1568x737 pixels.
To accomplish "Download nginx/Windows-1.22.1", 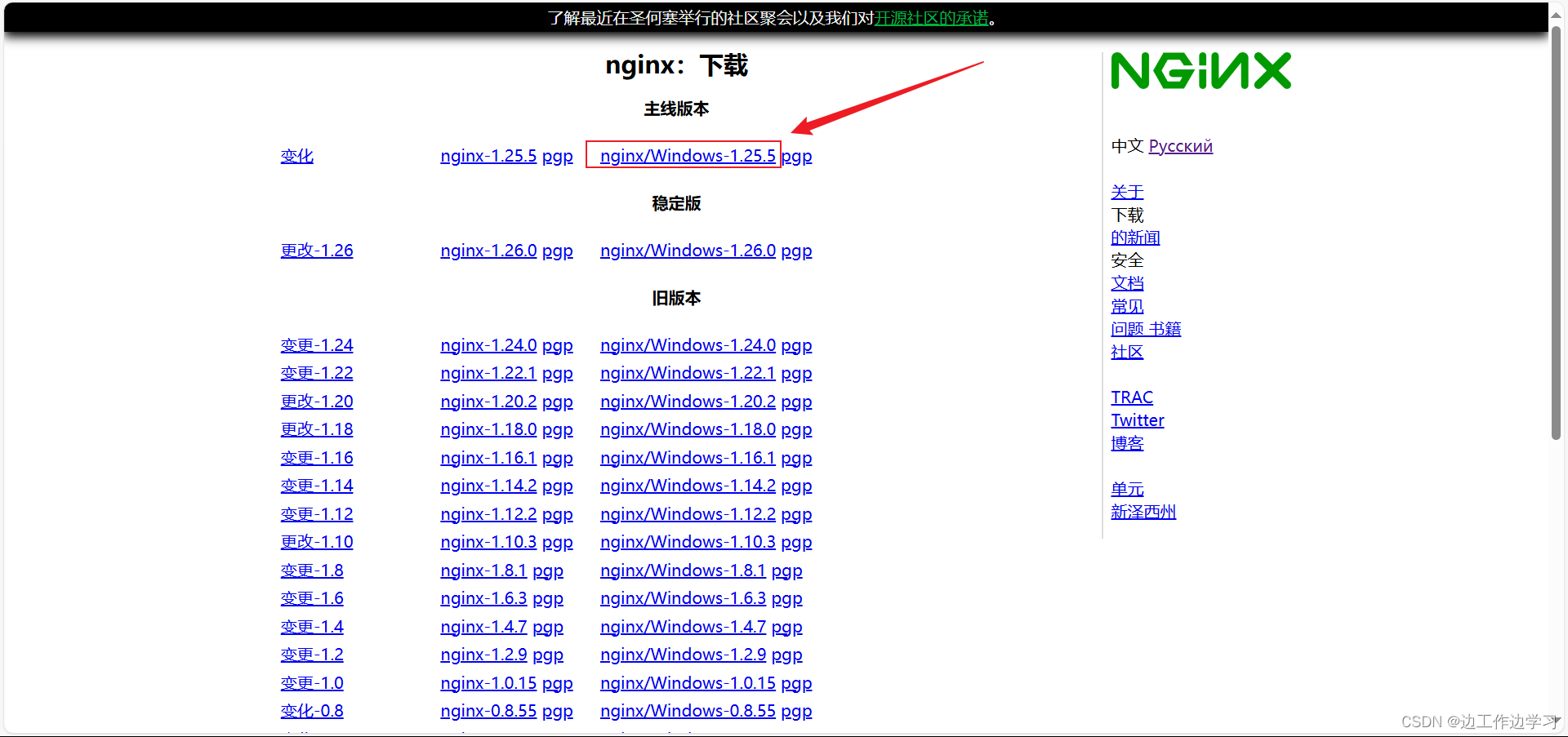I will 688,373.
